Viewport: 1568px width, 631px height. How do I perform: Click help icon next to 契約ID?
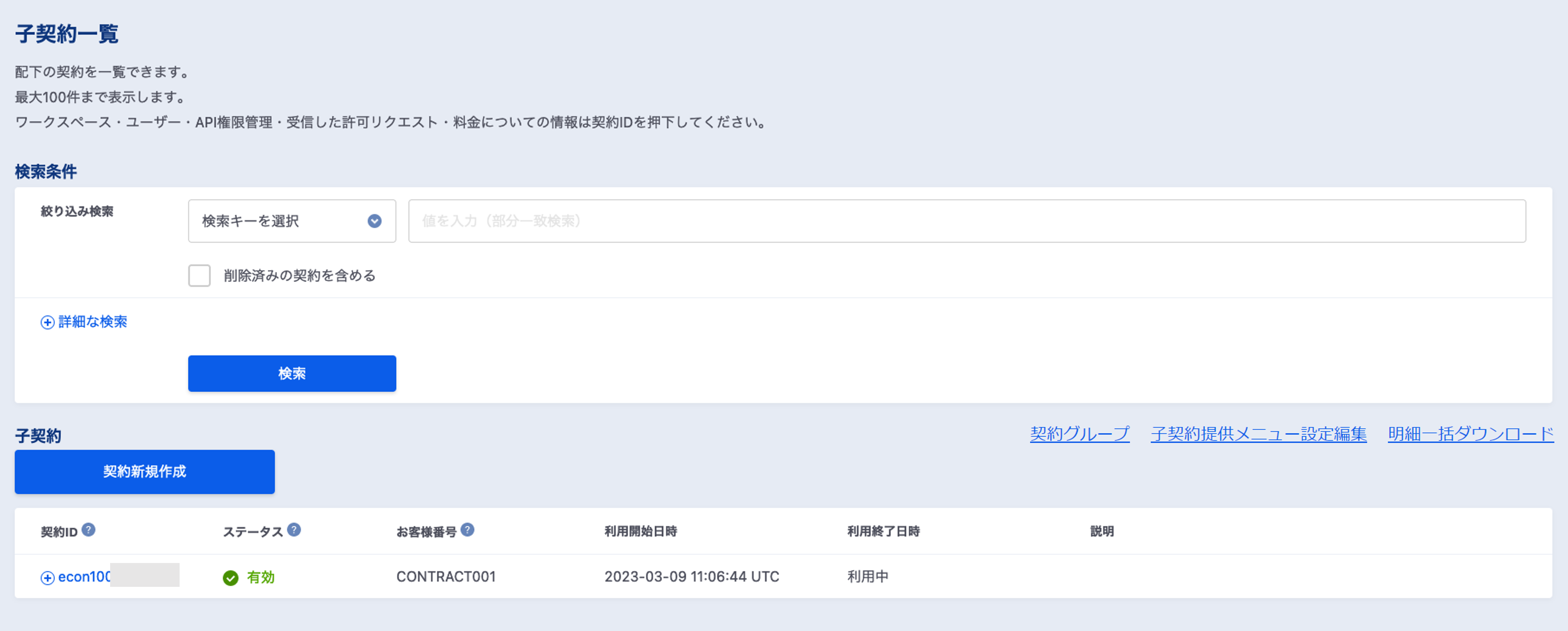pyautogui.click(x=88, y=530)
